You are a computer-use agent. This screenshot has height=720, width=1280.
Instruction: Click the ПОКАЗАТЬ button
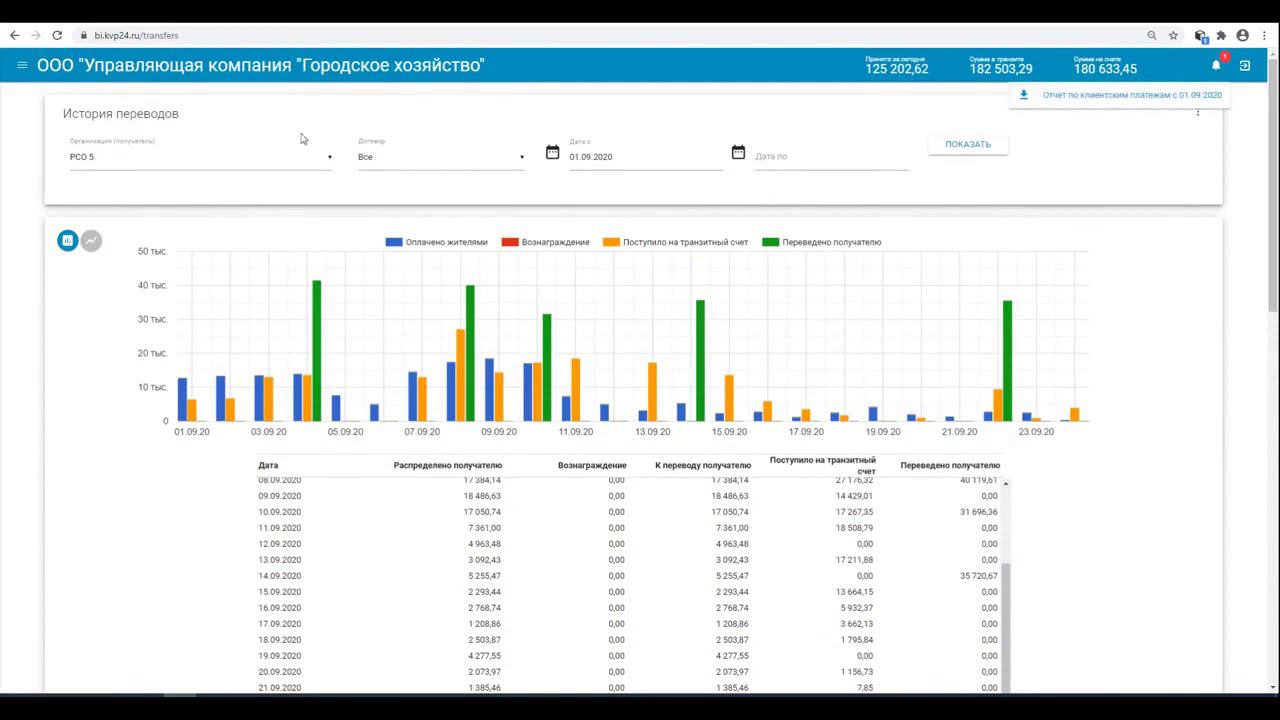(x=968, y=144)
